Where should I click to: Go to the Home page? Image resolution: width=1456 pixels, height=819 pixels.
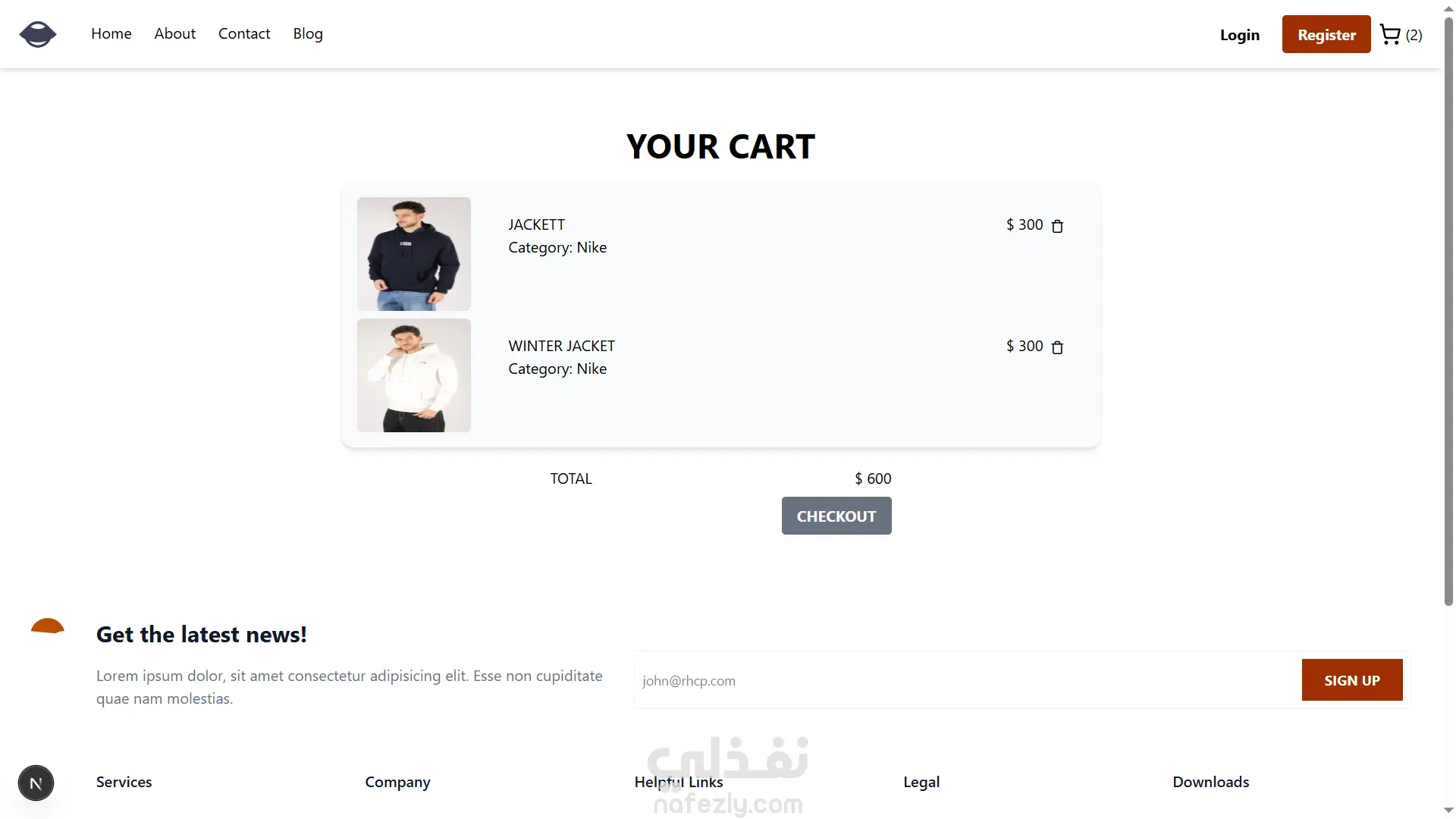[111, 34]
